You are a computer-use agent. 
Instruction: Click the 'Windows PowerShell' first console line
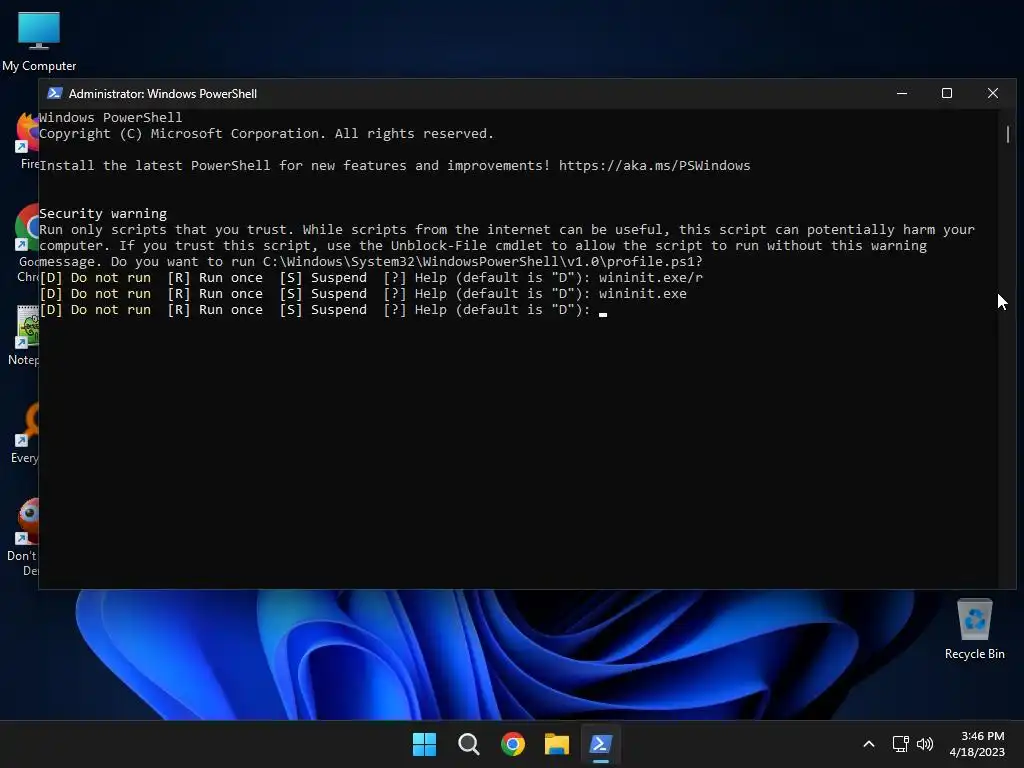coord(110,118)
